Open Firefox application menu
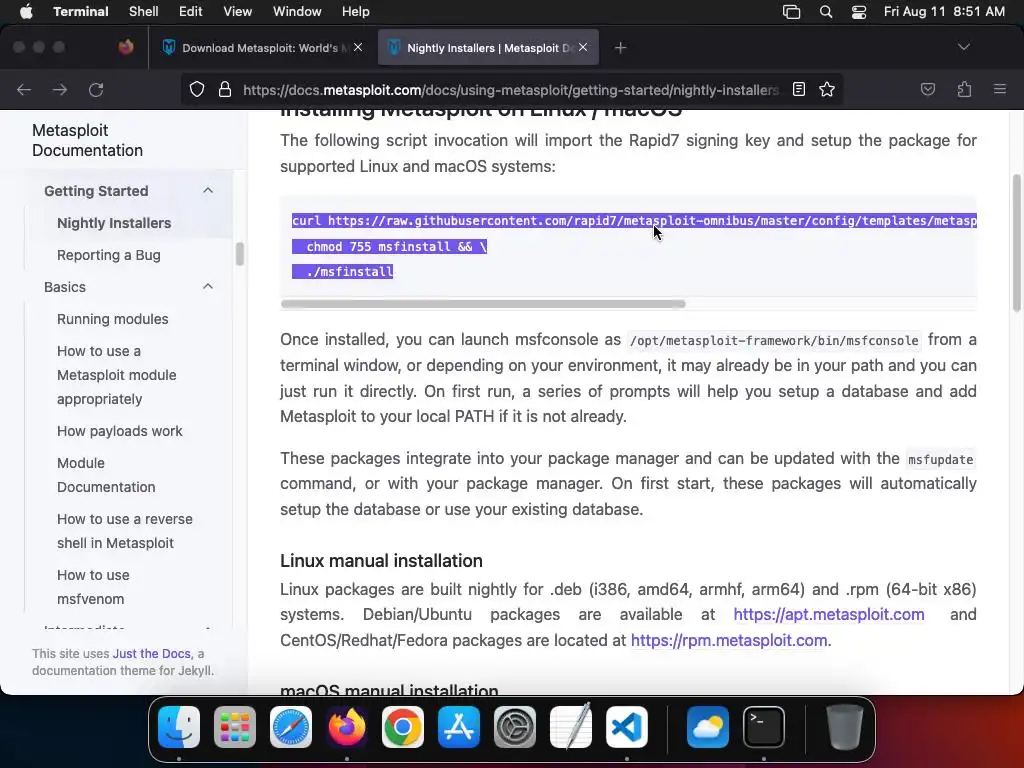Viewport: 1024px width, 768px height. pyautogui.click(x=1000, y=89)
